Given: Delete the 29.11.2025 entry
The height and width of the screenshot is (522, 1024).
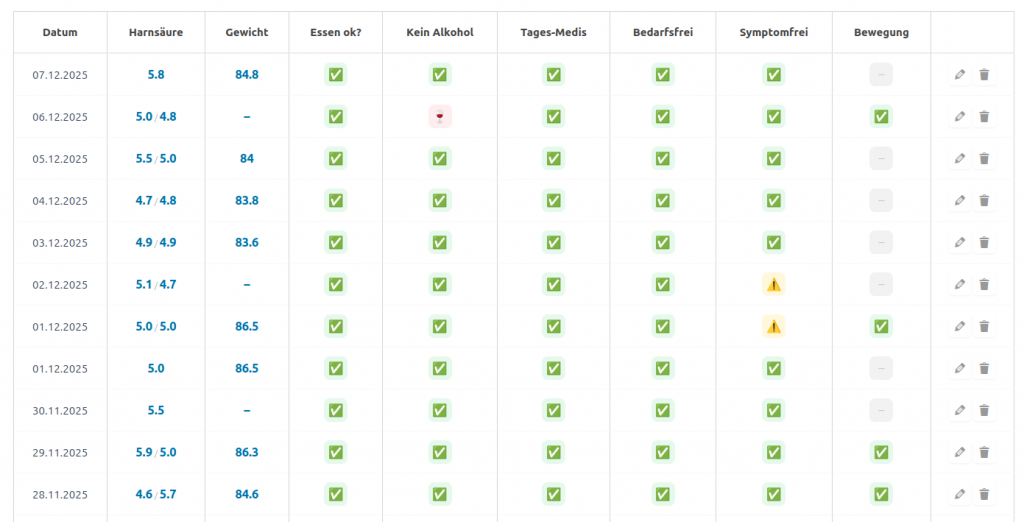Looking at the screenshot, I should point(984,453).
